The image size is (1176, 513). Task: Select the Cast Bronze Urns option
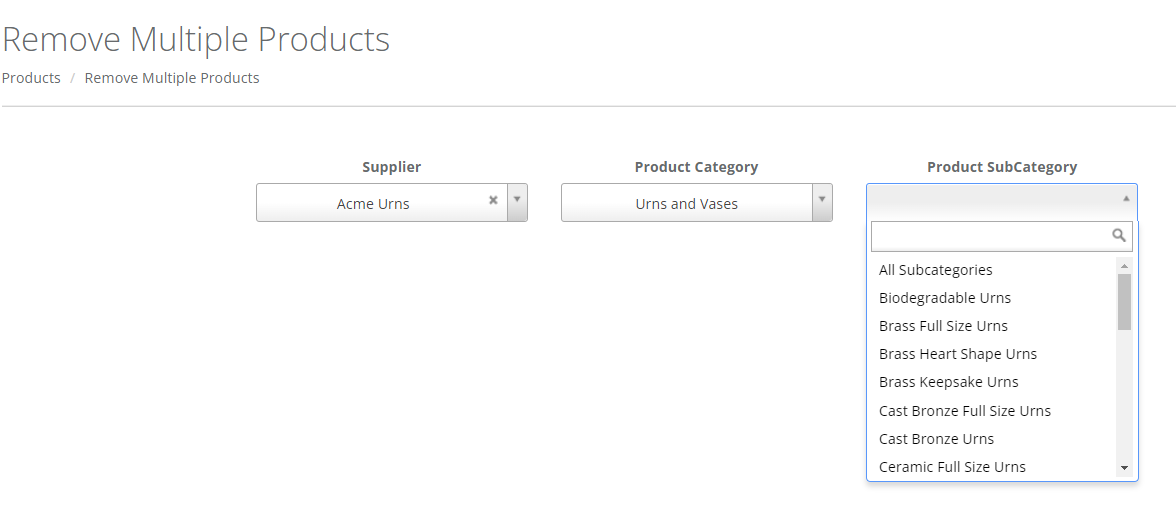[936, 439]
